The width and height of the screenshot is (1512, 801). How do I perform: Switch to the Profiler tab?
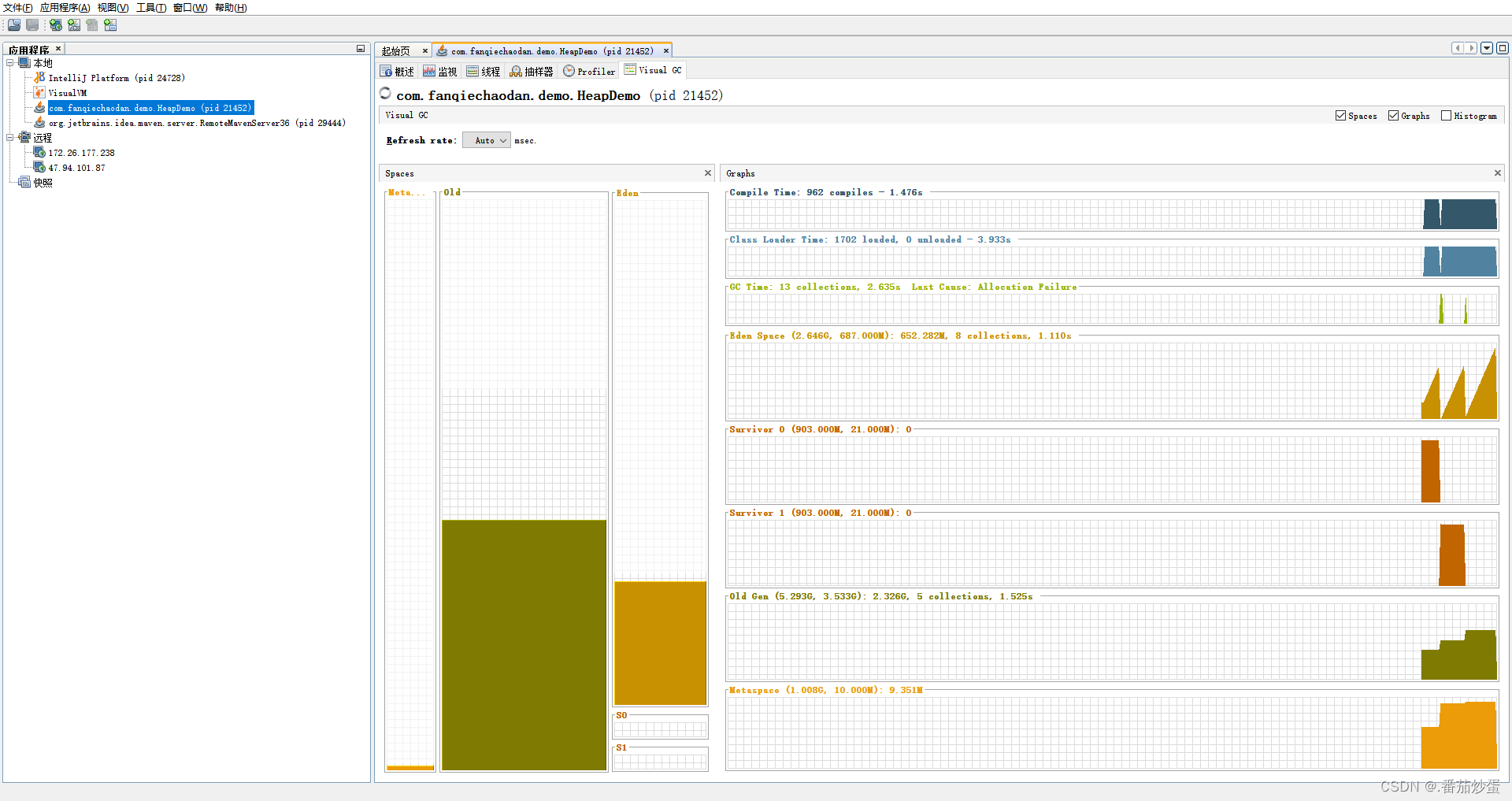click(x=589, y=72)
